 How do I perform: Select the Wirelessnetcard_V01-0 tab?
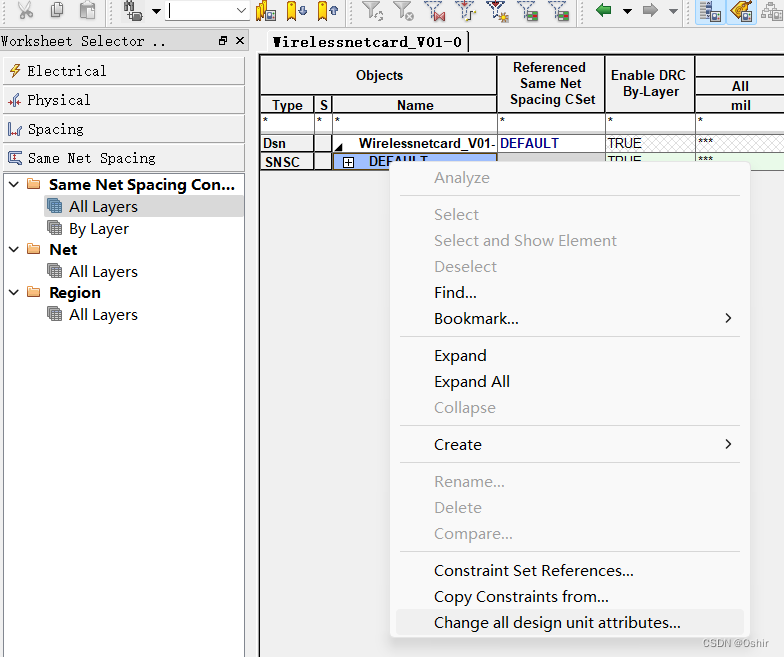tap(367, 42)
